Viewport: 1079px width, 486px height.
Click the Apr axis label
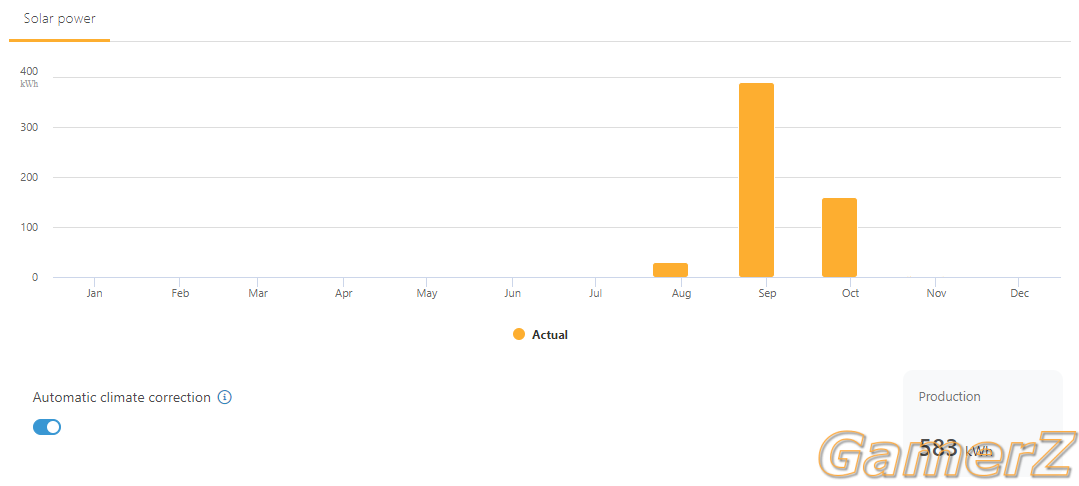[x=344, y=294]
